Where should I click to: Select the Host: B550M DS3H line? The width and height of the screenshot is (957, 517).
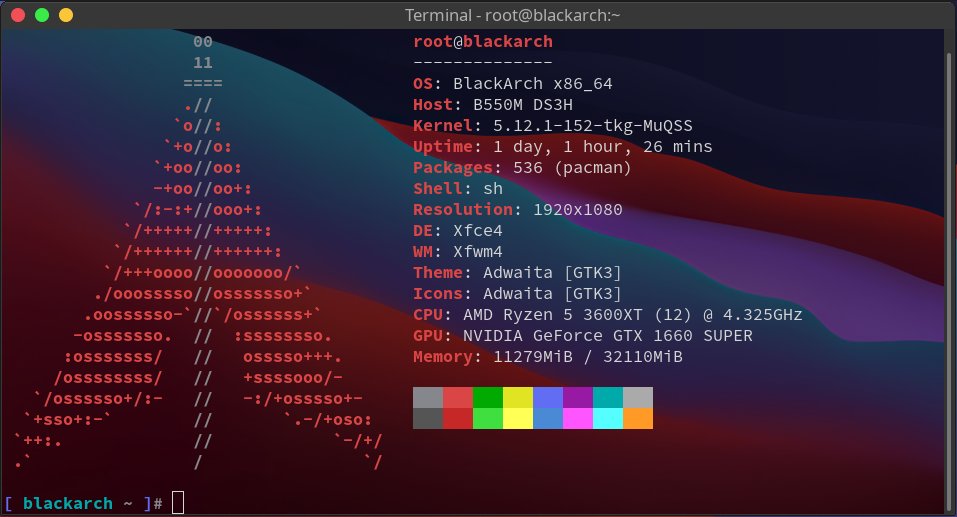(x=493, y=104)
